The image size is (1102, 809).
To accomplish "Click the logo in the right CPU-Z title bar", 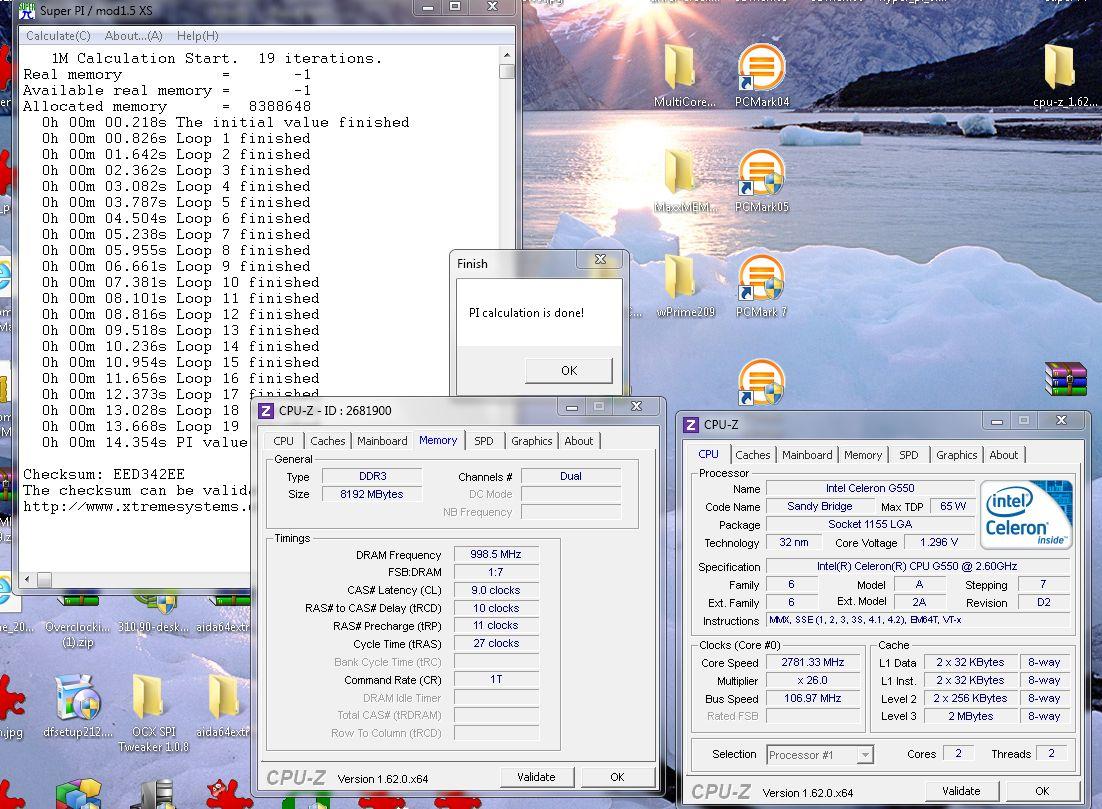I will coord(691,425).
